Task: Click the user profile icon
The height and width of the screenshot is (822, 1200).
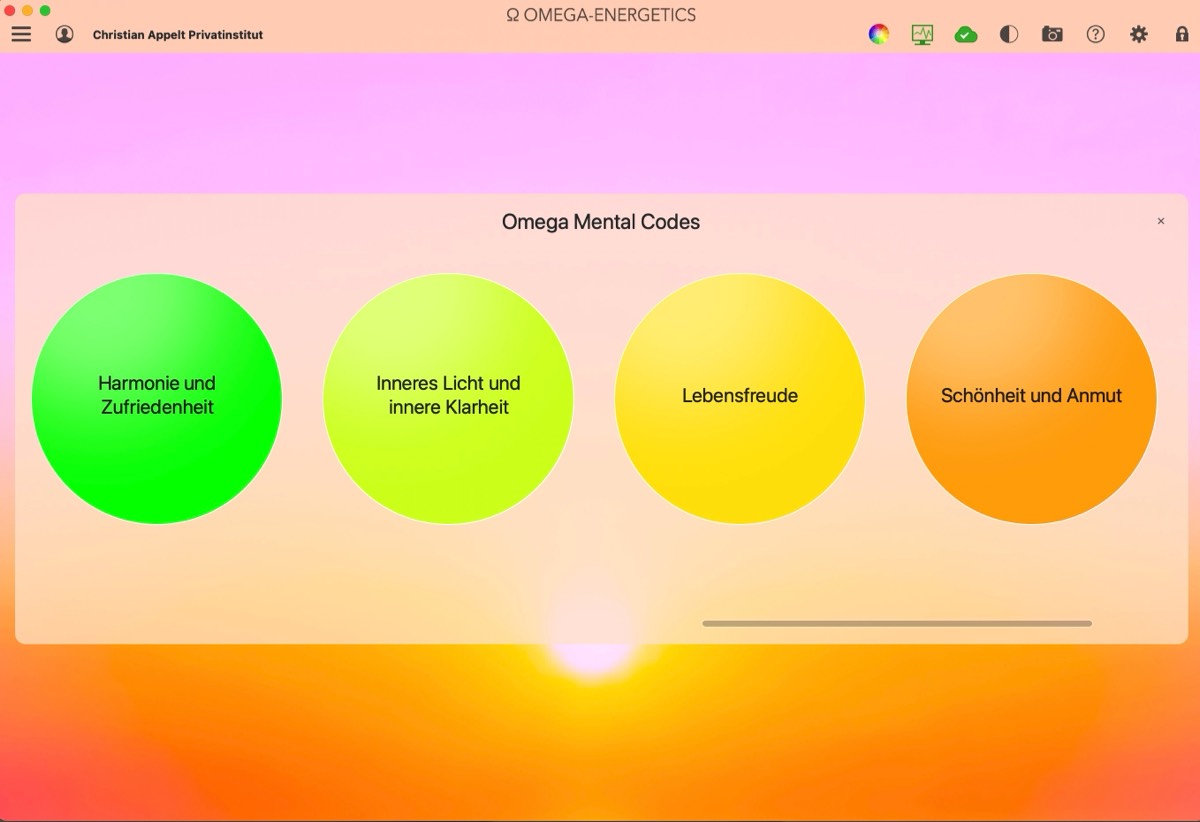Action: pos(64,34)
